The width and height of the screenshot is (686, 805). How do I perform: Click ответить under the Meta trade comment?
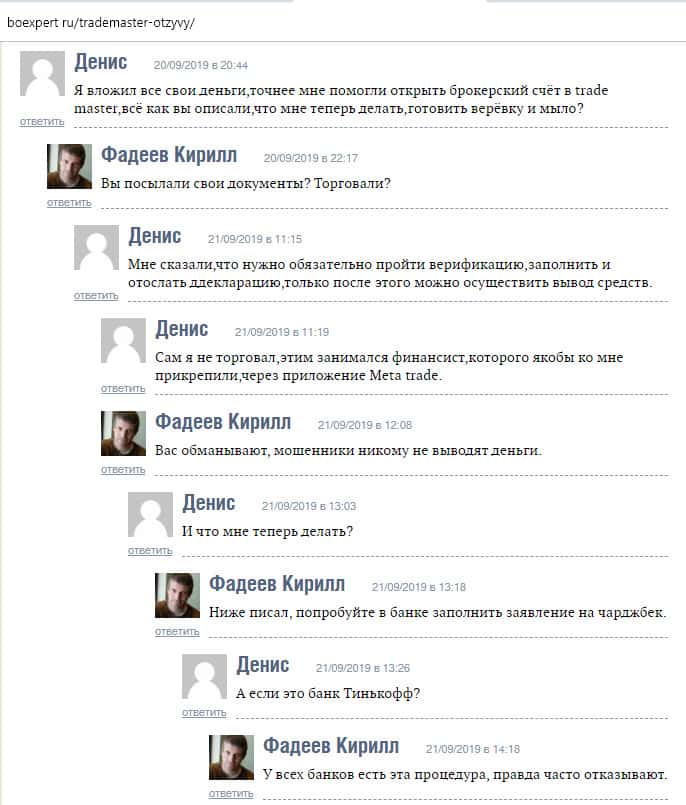tap(123, 389)
